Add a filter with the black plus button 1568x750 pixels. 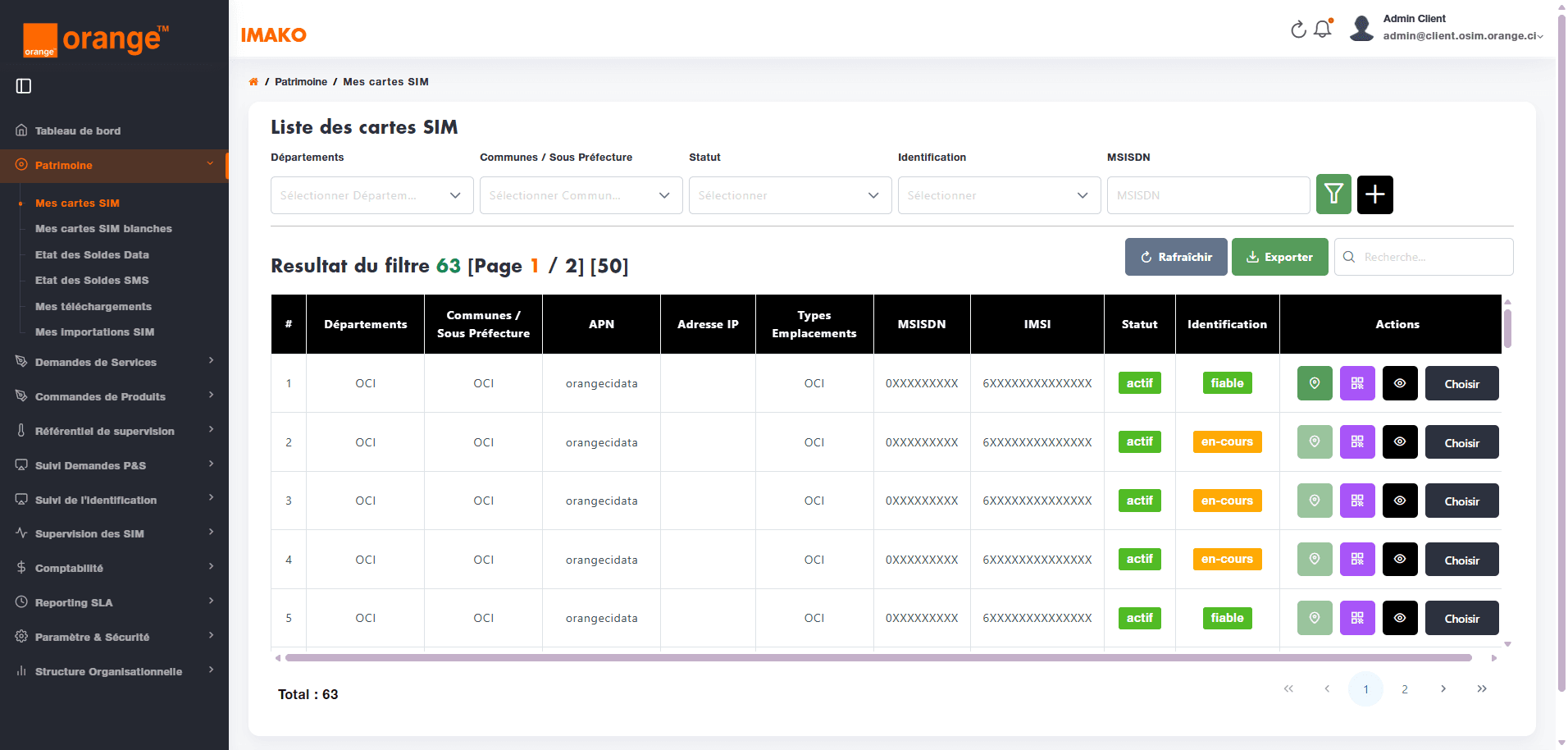1375,194
